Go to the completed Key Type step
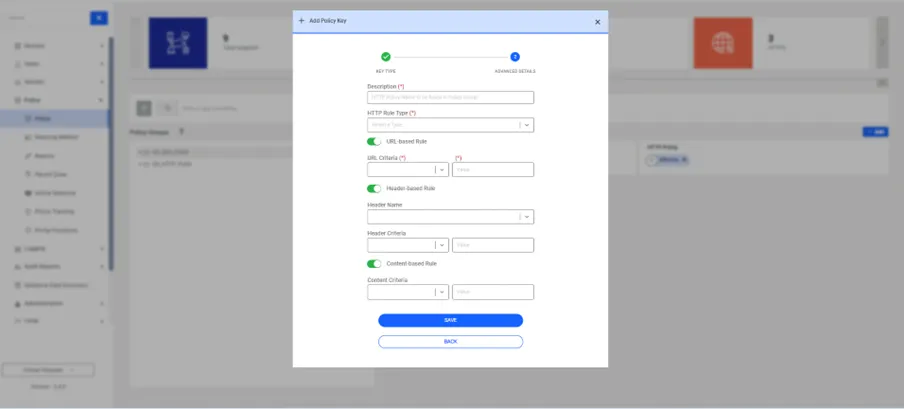904x409 pixels. [x=386, y=57]
